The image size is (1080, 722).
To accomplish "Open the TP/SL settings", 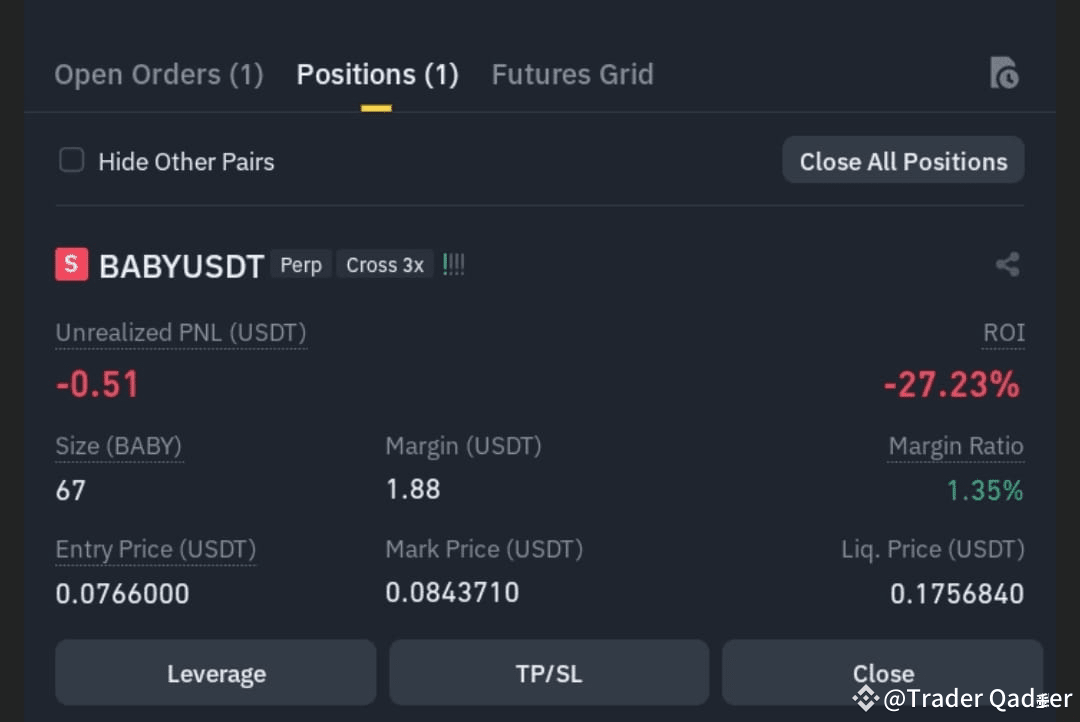I will pos(548,672).
